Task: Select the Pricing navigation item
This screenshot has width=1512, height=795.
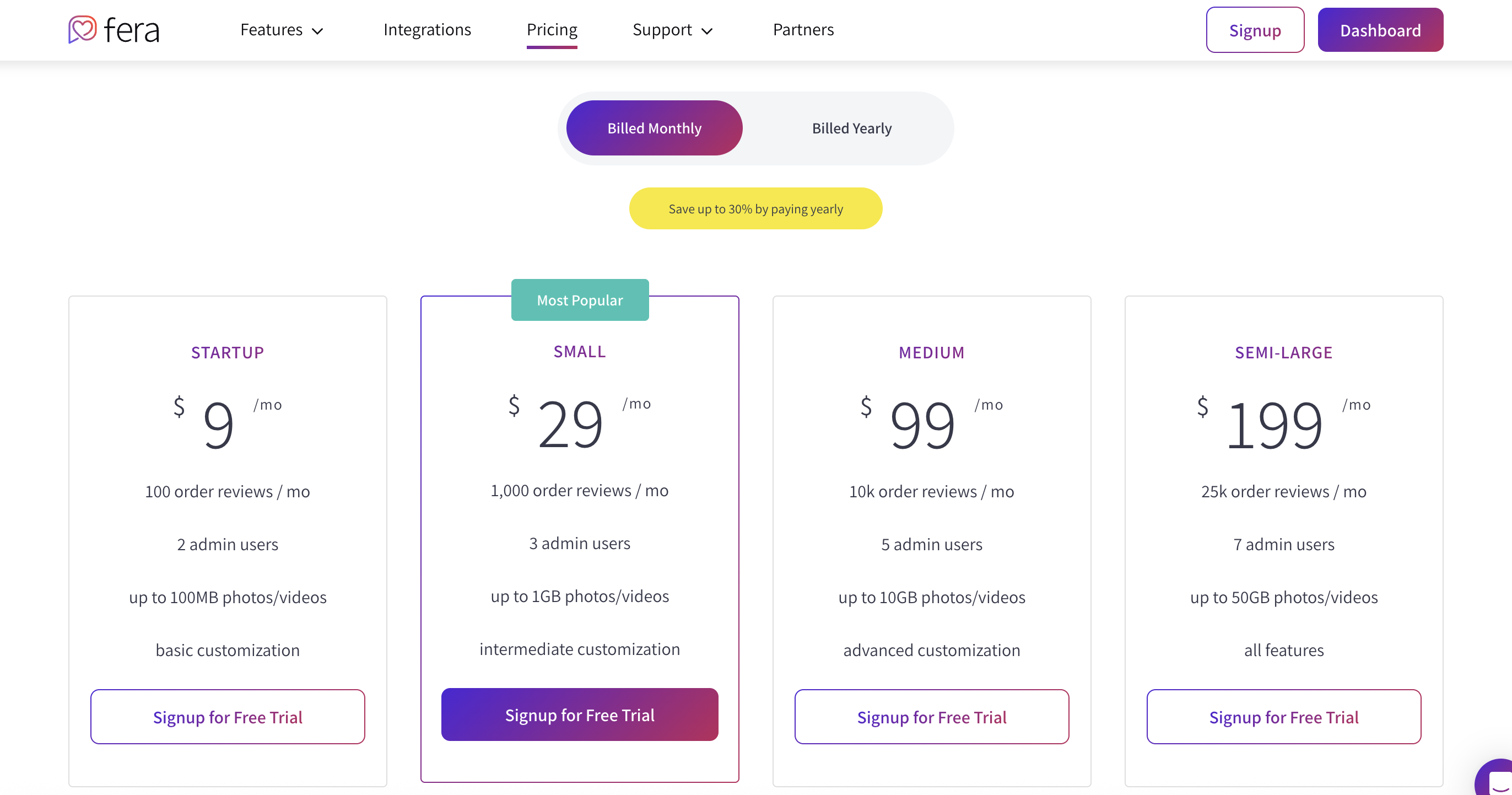Action: [552, 29]
